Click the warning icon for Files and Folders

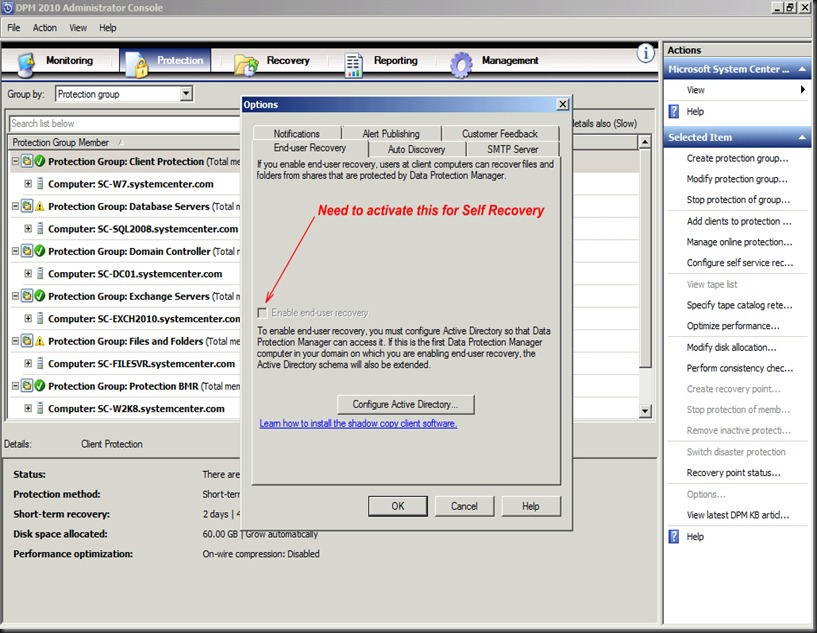[x=40, y=341]
